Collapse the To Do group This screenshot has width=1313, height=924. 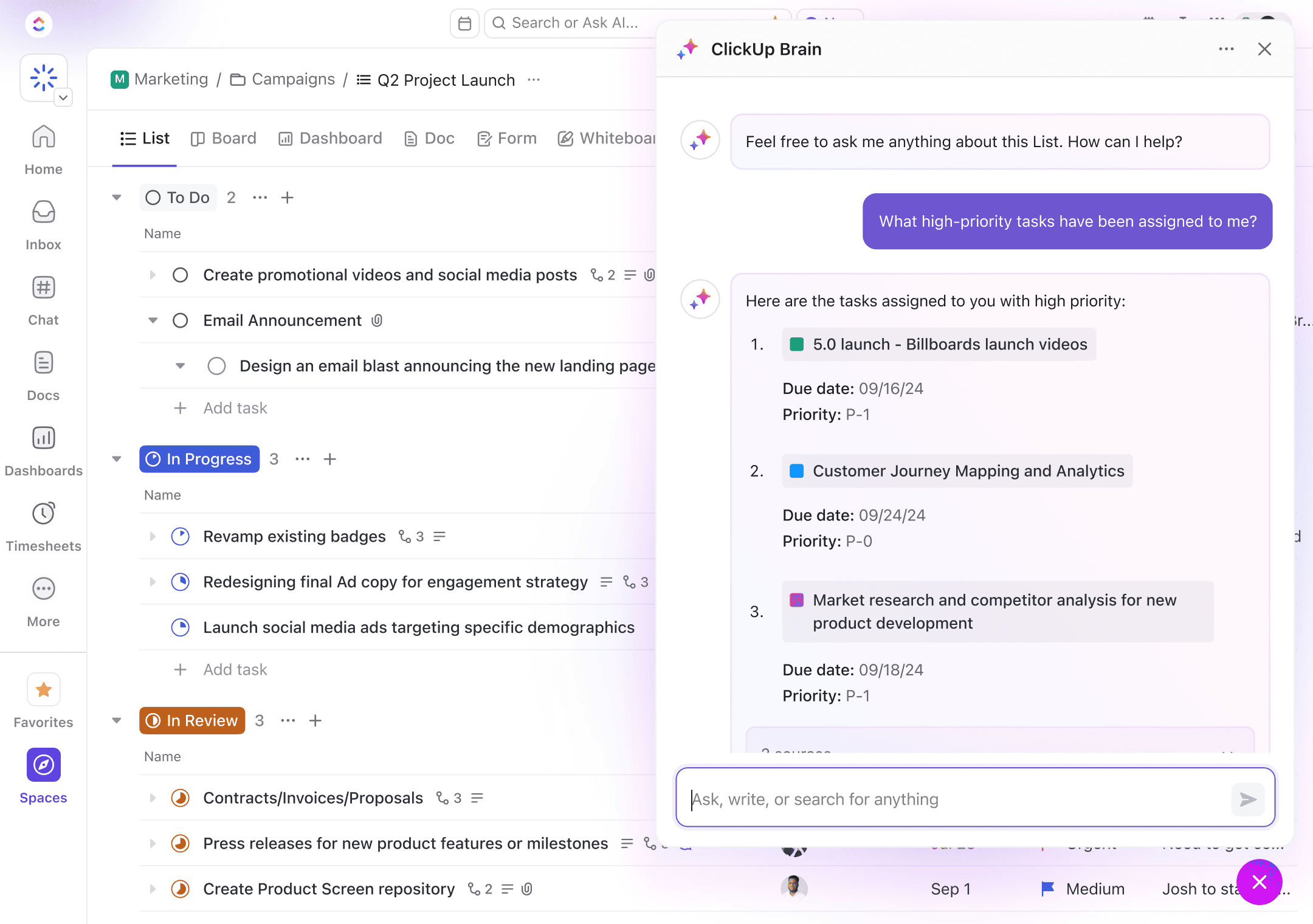(x=117, y=198)
